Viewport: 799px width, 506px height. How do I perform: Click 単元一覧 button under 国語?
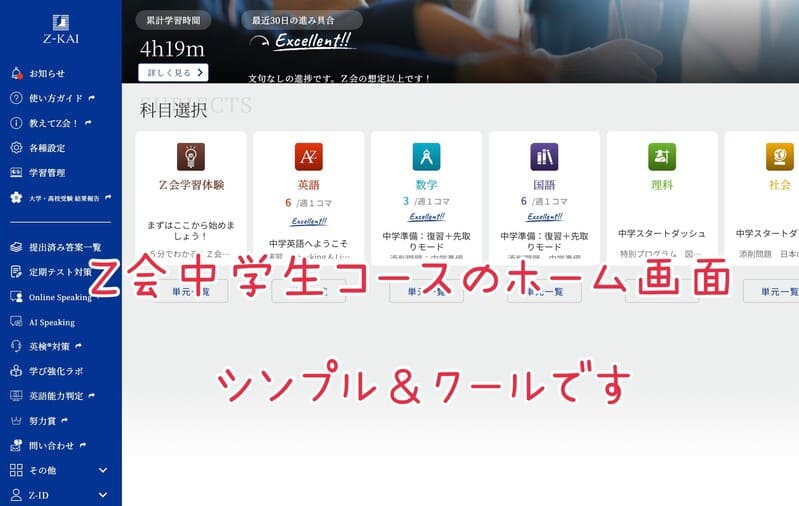[x=544, y=291]
